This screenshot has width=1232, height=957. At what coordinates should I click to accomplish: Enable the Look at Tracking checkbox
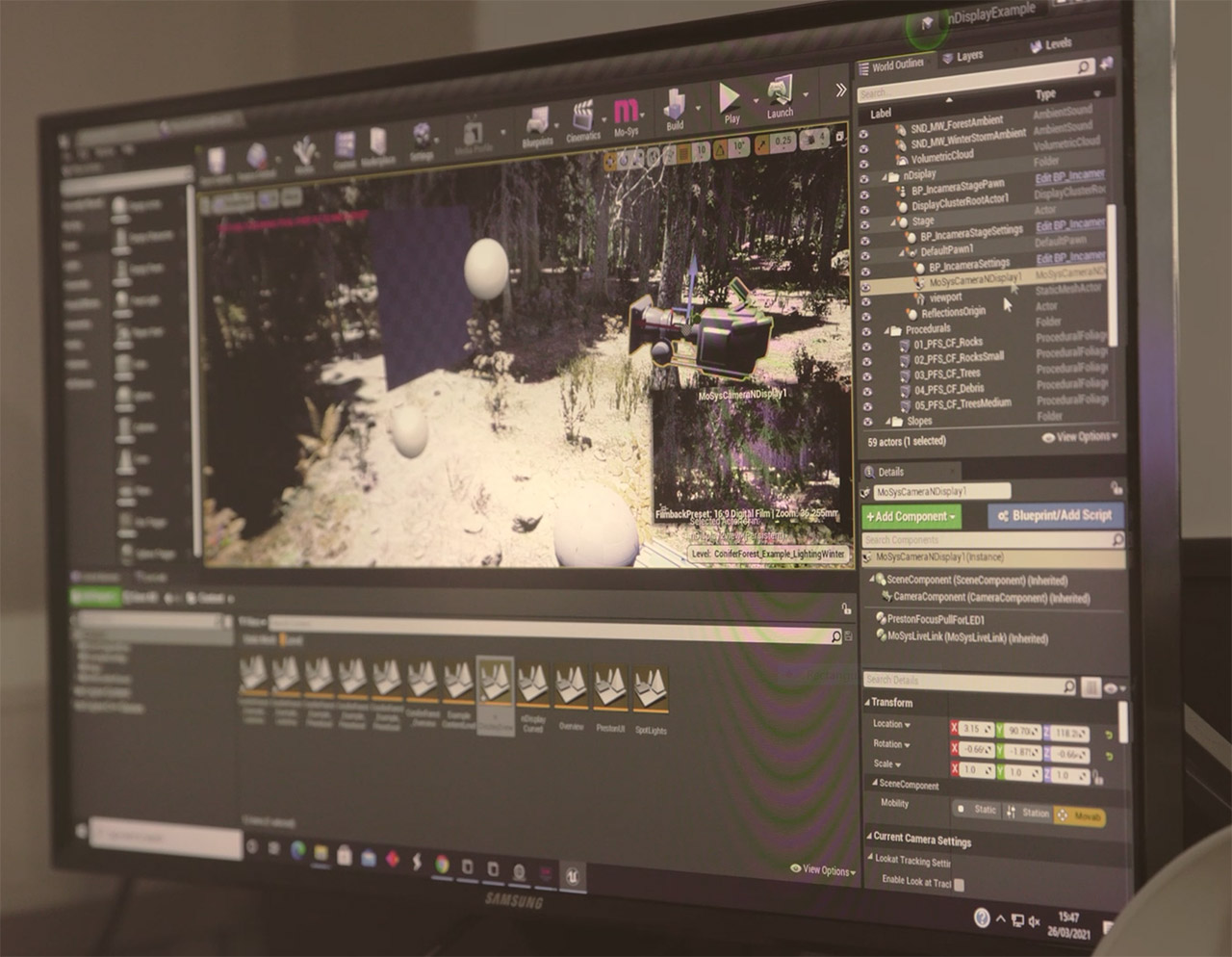(959, 884)
